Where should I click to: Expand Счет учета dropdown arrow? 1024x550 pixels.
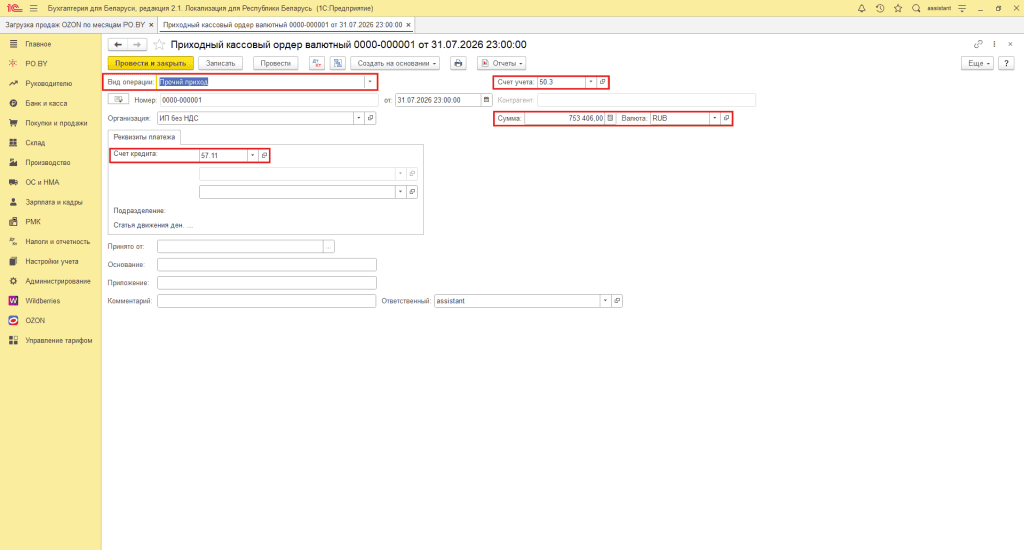click(x=591, y=82)
